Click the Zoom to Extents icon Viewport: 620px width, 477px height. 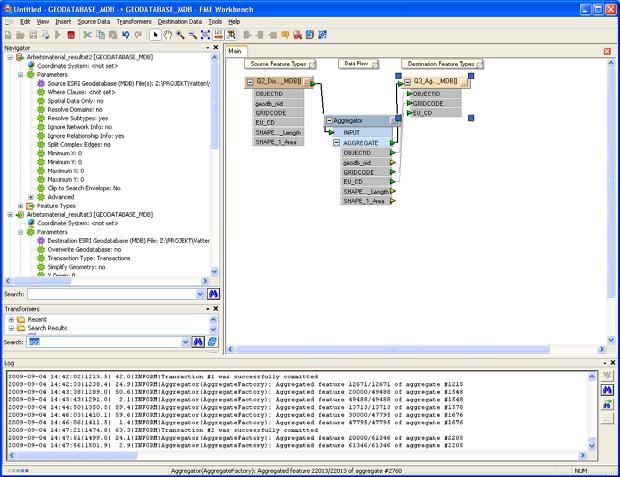tap(205, 35)
